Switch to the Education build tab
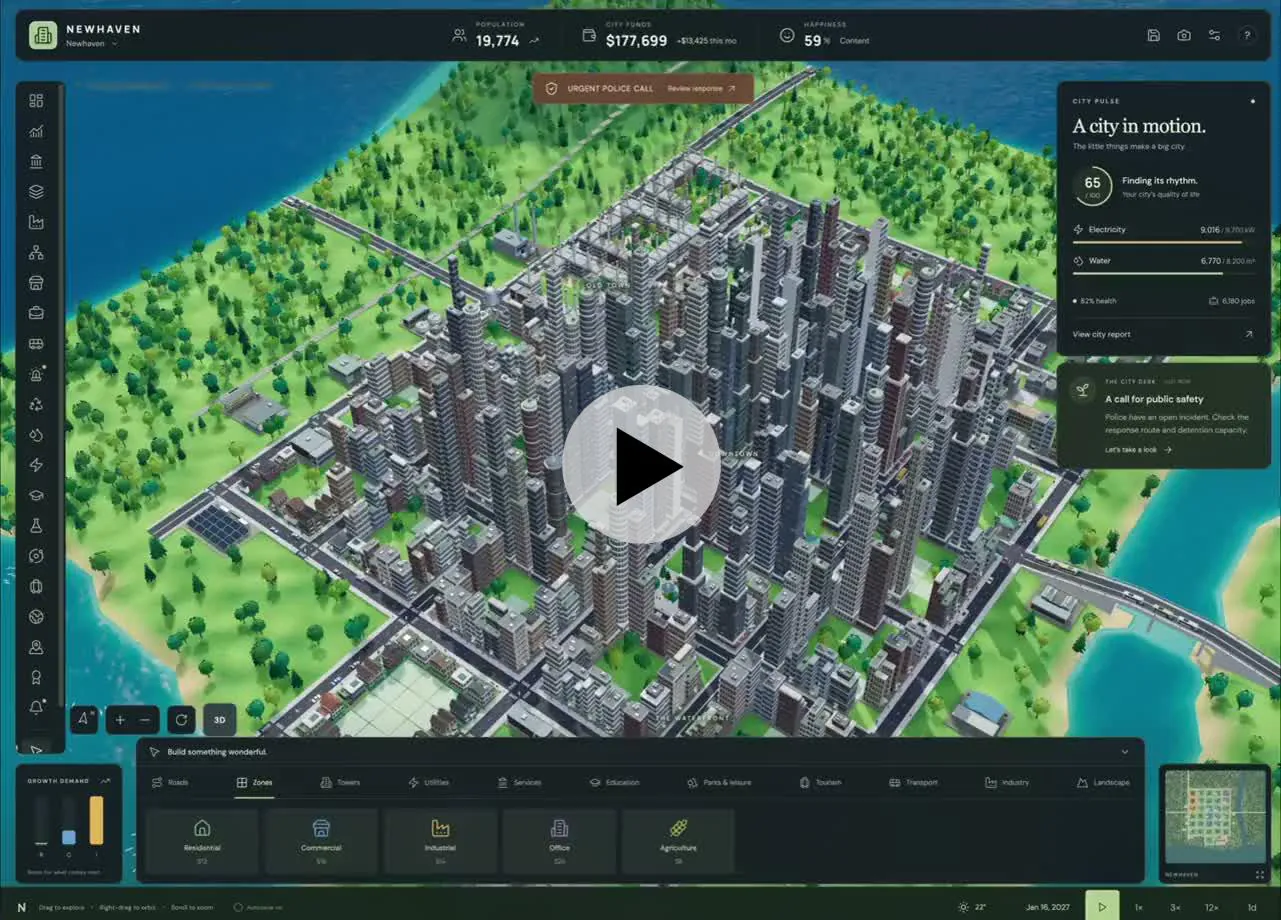This screenshot has height=920, width=1281. point(614,782)
